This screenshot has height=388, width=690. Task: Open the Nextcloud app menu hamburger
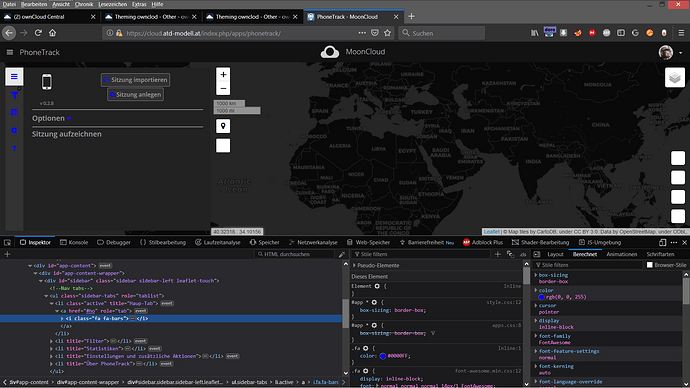(10, 52)
